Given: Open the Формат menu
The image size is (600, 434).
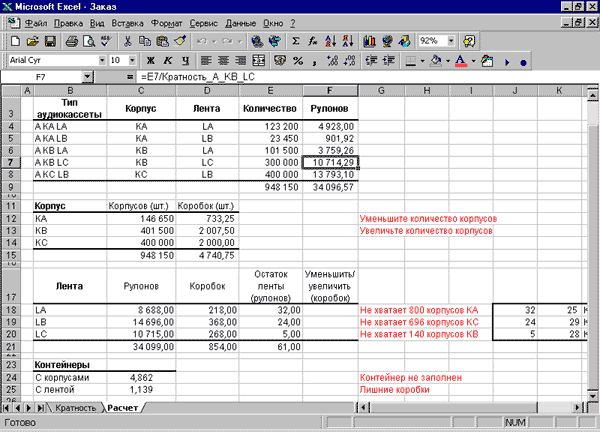Looking at the screenshot, I should tap(166, 23).
